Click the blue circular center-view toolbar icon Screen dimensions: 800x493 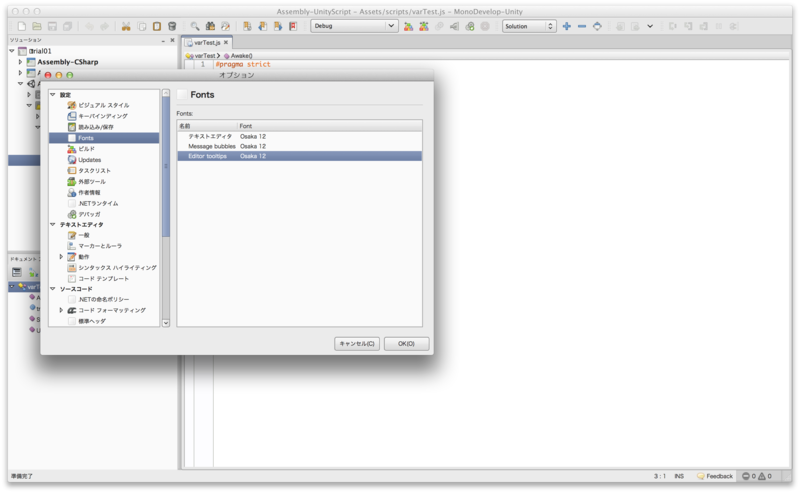(597, 26)
